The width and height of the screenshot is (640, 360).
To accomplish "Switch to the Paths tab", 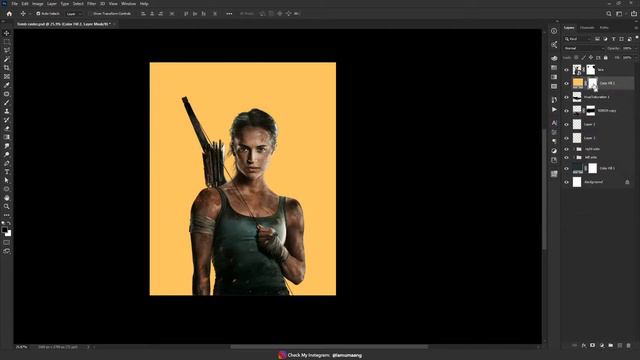I will point(604,28).
